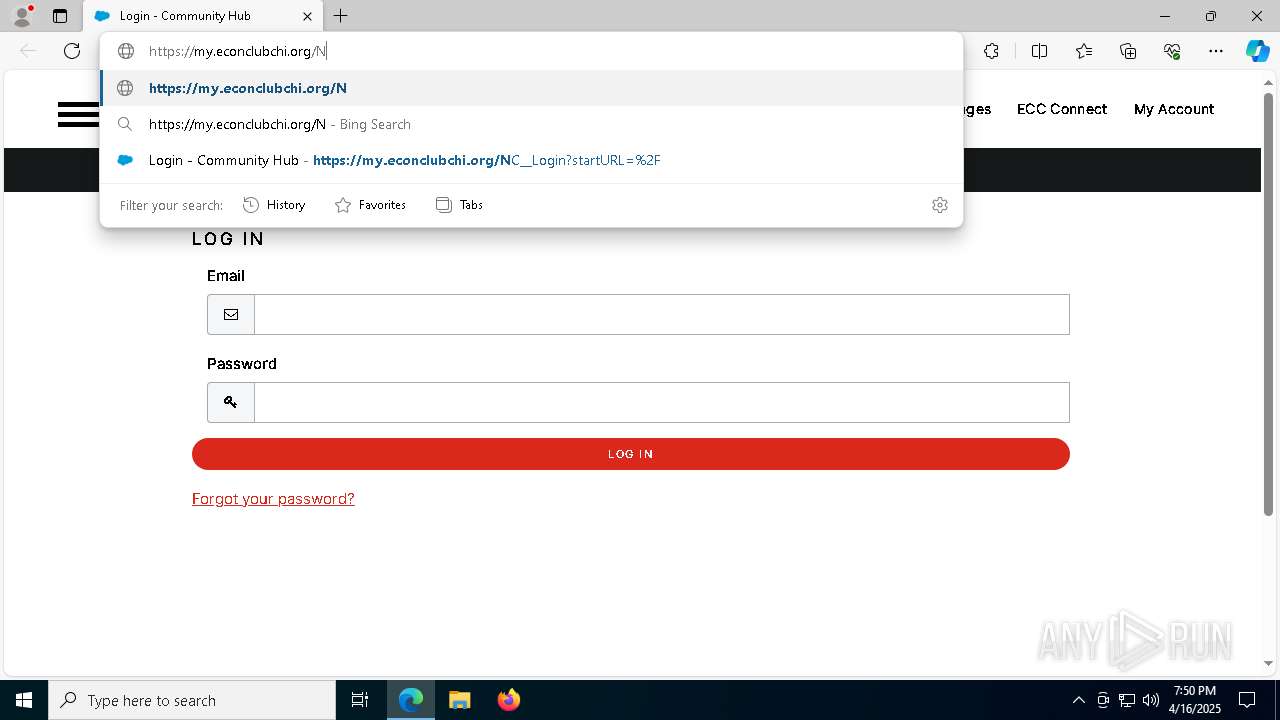Open Favorites star icon in toolbar
Viewport: 1280px width, 720px height.
[1084, 51]
